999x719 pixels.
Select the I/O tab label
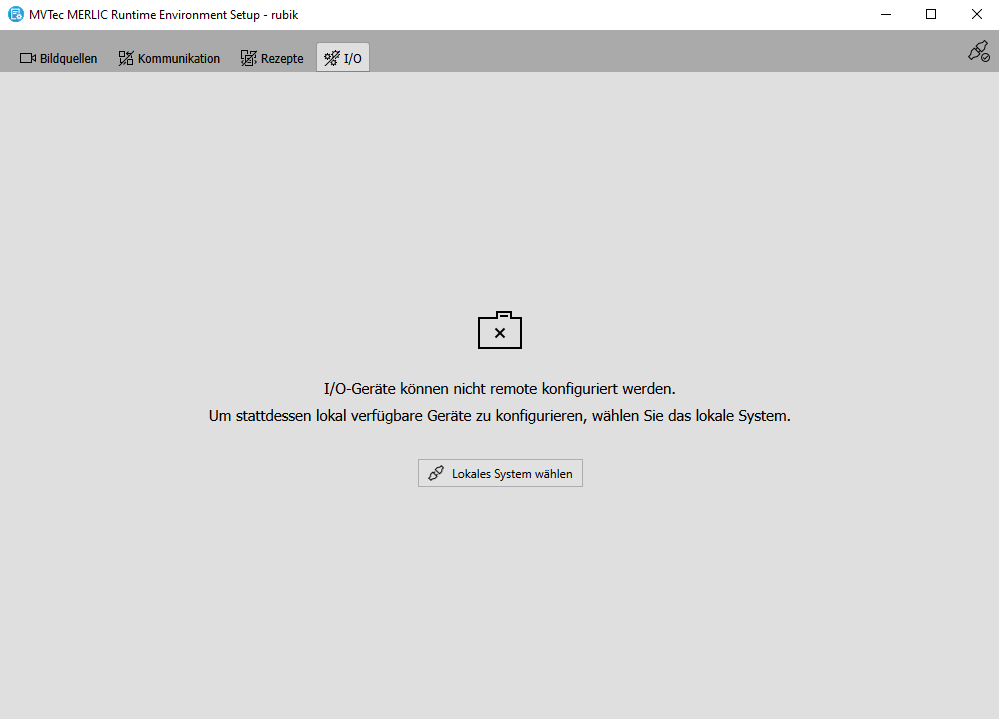pyautogui.click(x=353, y=58)
